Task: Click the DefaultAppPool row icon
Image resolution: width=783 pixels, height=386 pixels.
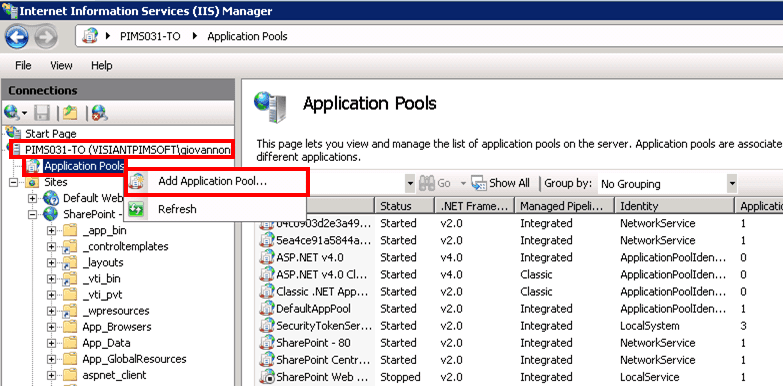Action: click(267, 309)
